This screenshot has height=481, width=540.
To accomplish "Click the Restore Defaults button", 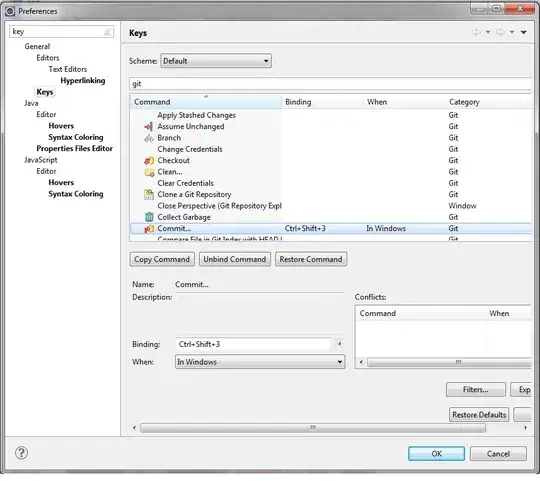I will pyautogui.click(x=479, y=415).
